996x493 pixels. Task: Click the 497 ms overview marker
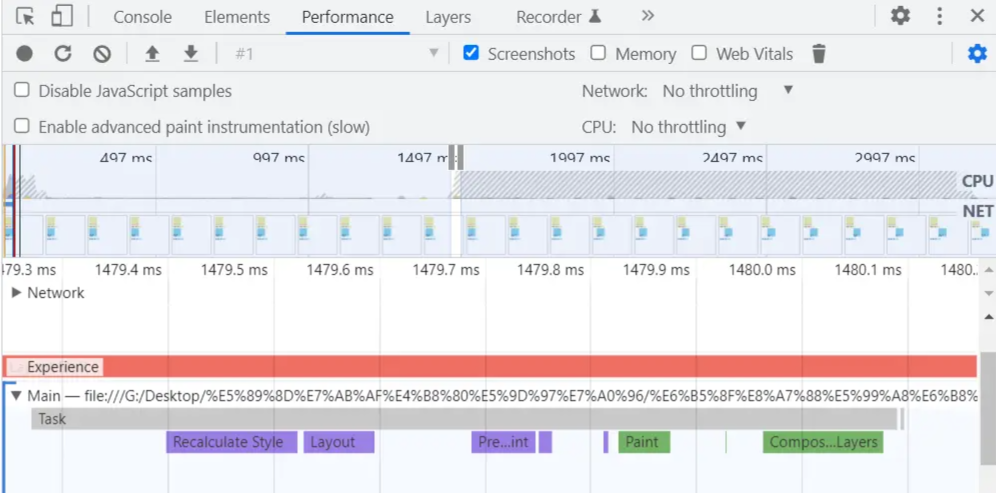pyautogui.click(x=126, y=158)
